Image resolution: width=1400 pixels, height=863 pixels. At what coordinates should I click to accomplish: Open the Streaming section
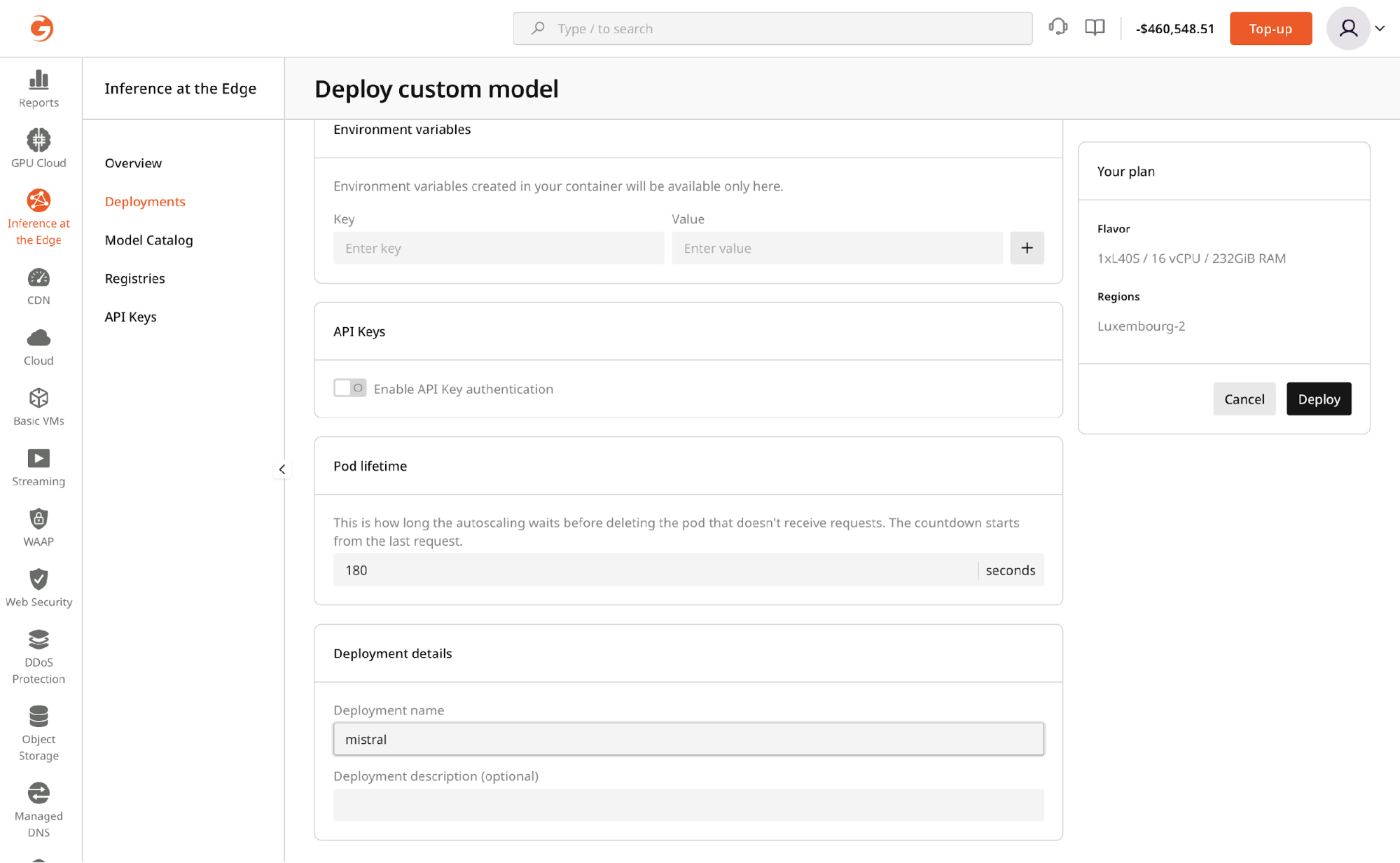[39, 467]
